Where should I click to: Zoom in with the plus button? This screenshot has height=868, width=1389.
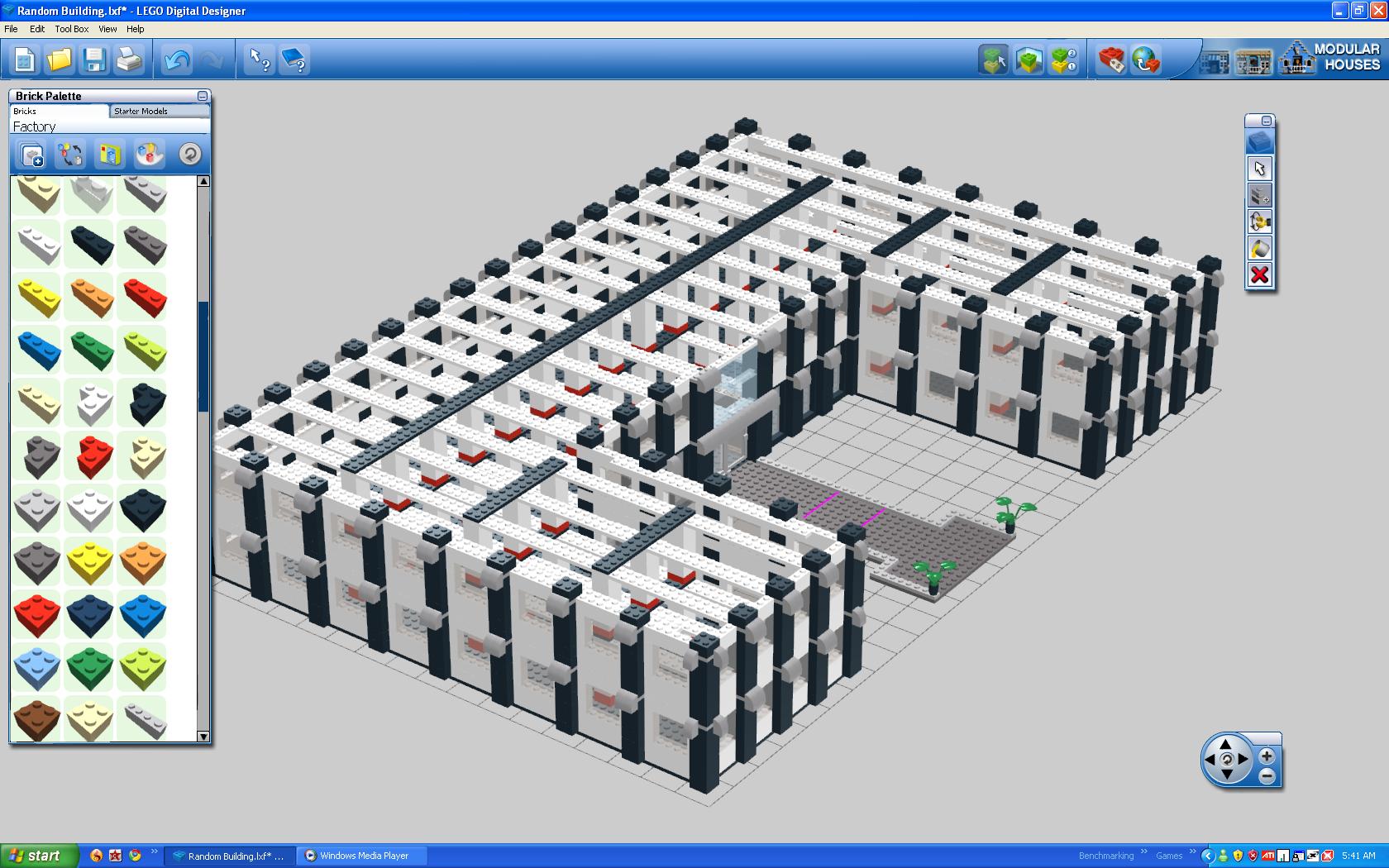coord(1267,756)
